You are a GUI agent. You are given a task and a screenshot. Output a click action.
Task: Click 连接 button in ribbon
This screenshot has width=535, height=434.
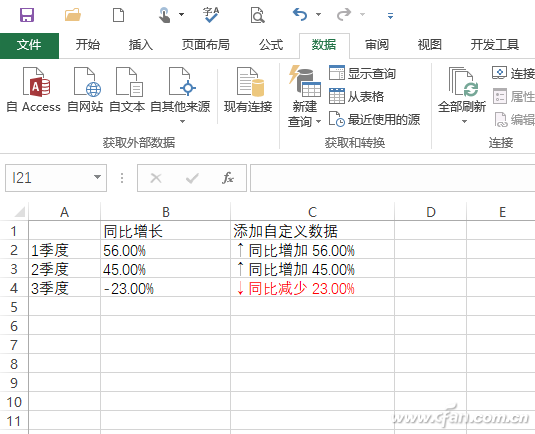tap(513, 73)
